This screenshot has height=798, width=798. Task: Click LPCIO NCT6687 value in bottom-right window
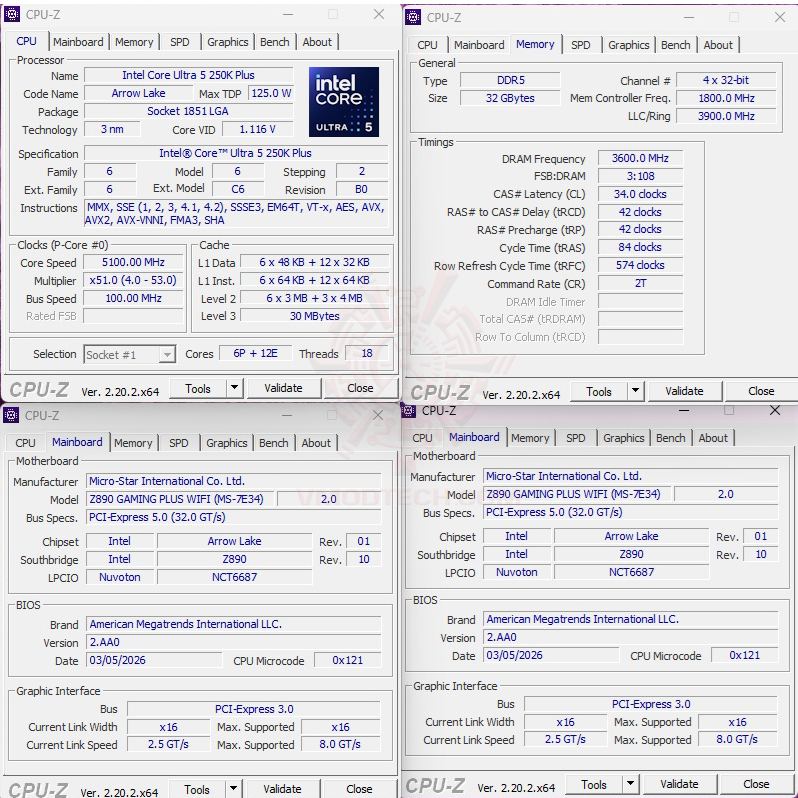click(632, 573)
